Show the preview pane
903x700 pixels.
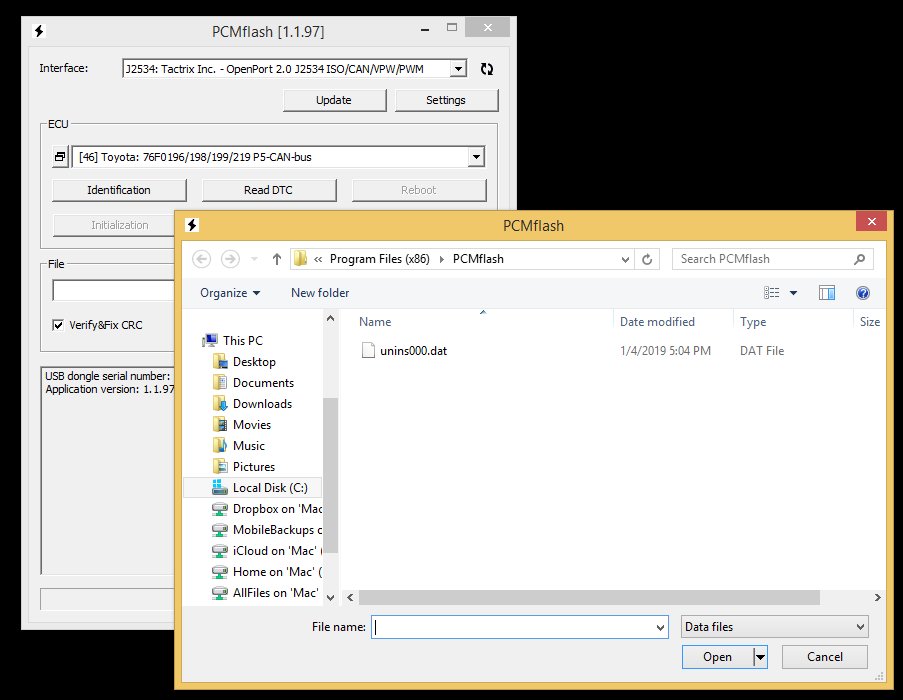[x=827, y=293]
